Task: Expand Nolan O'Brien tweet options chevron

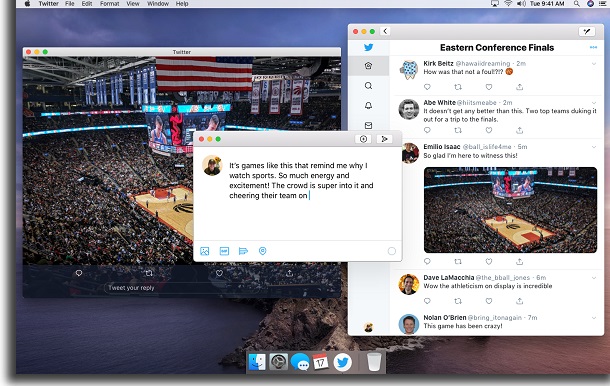Action: 594,318
